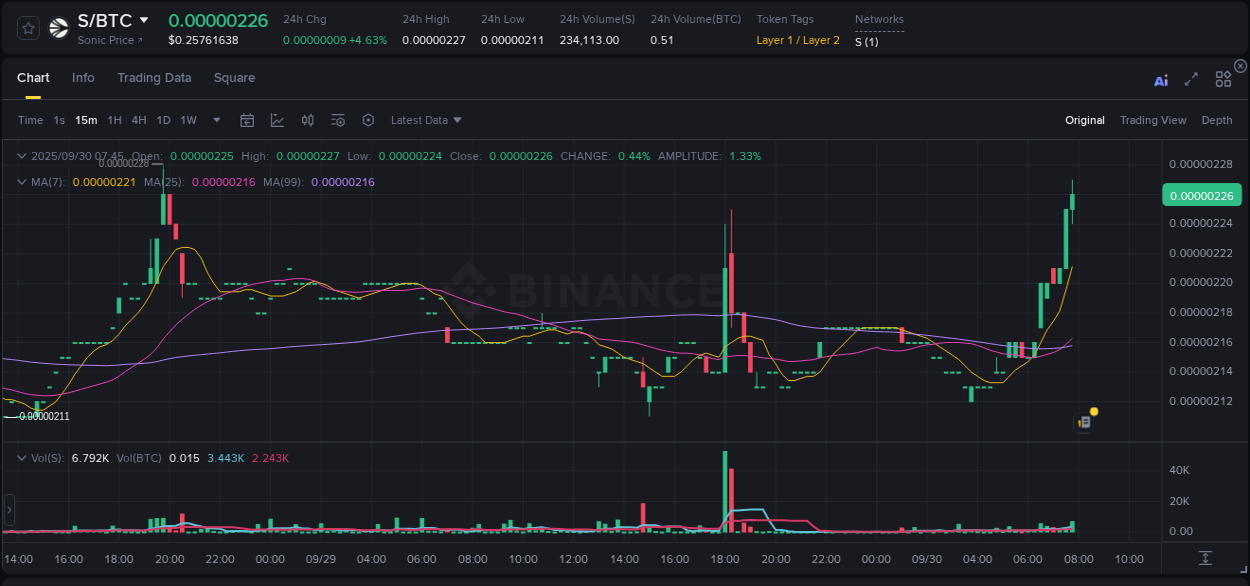Open the chart style icon

(277, 119)
